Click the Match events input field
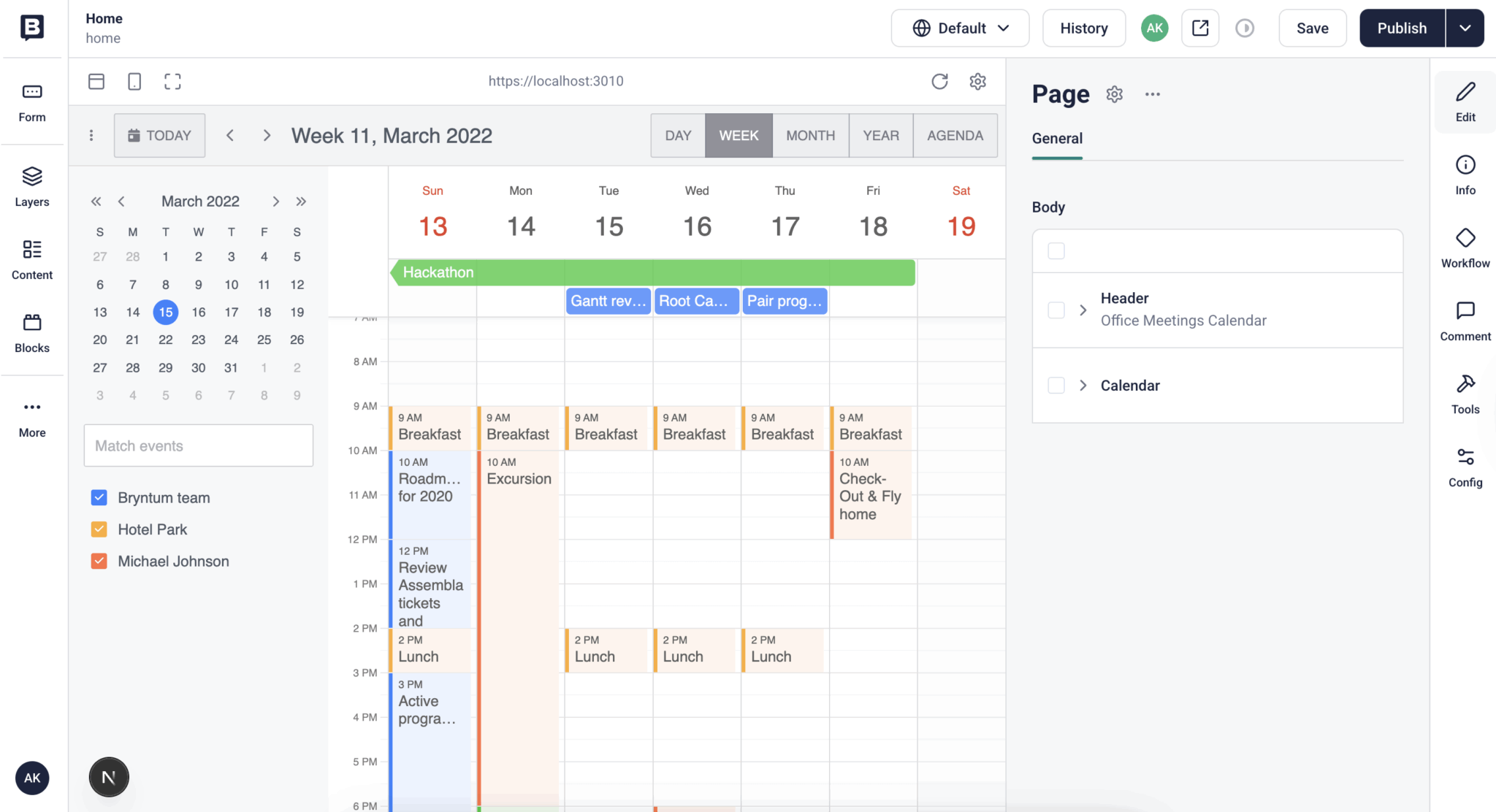The width and height of the screenshot is (1496, 812). 199,445
